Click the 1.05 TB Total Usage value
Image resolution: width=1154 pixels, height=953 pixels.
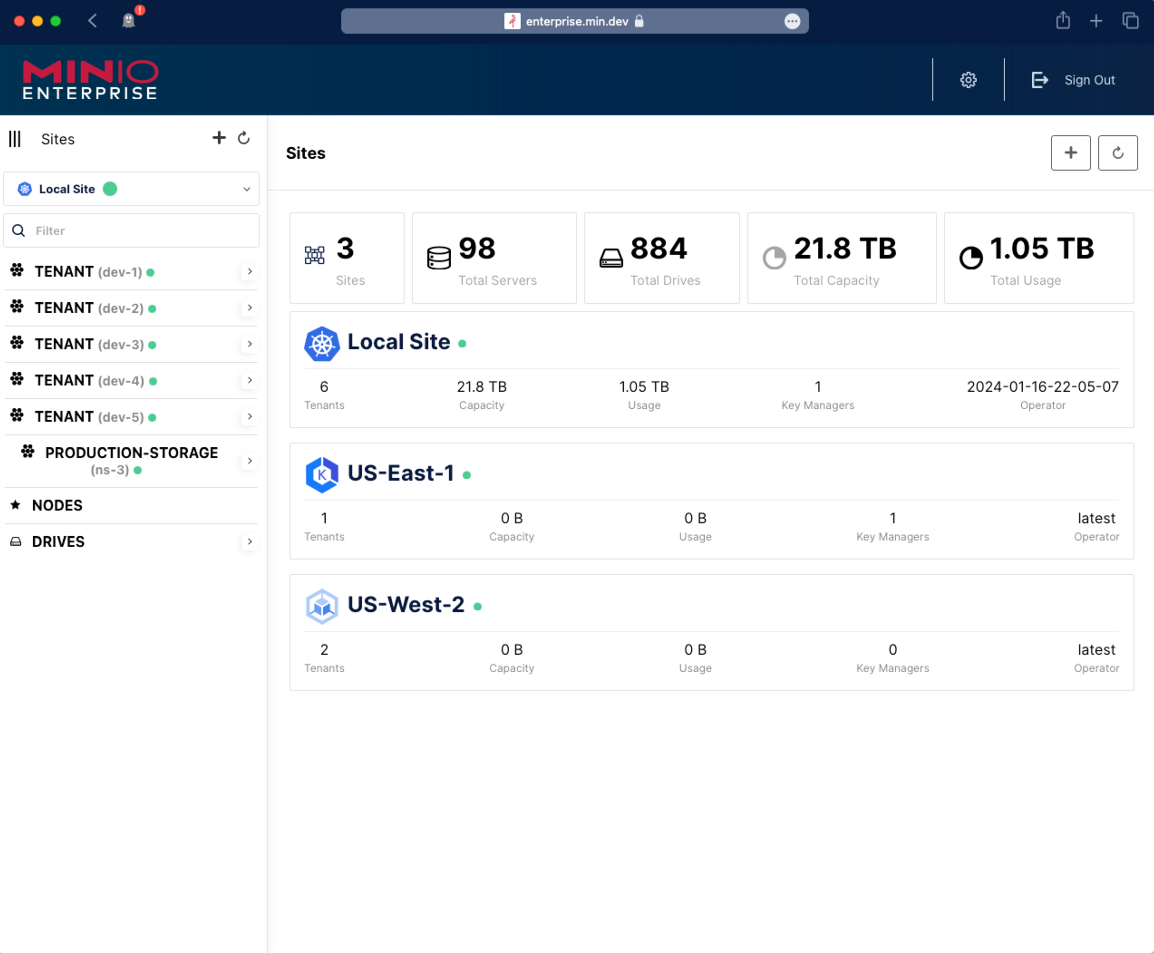pyautogui.click(x=1041, y=249)
